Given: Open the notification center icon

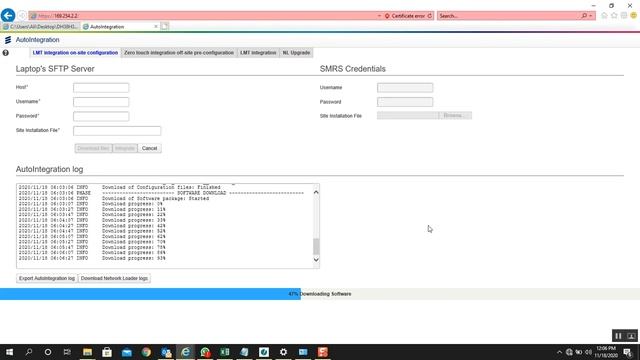Looking at the screenshot, I should [x=628, y=352].
